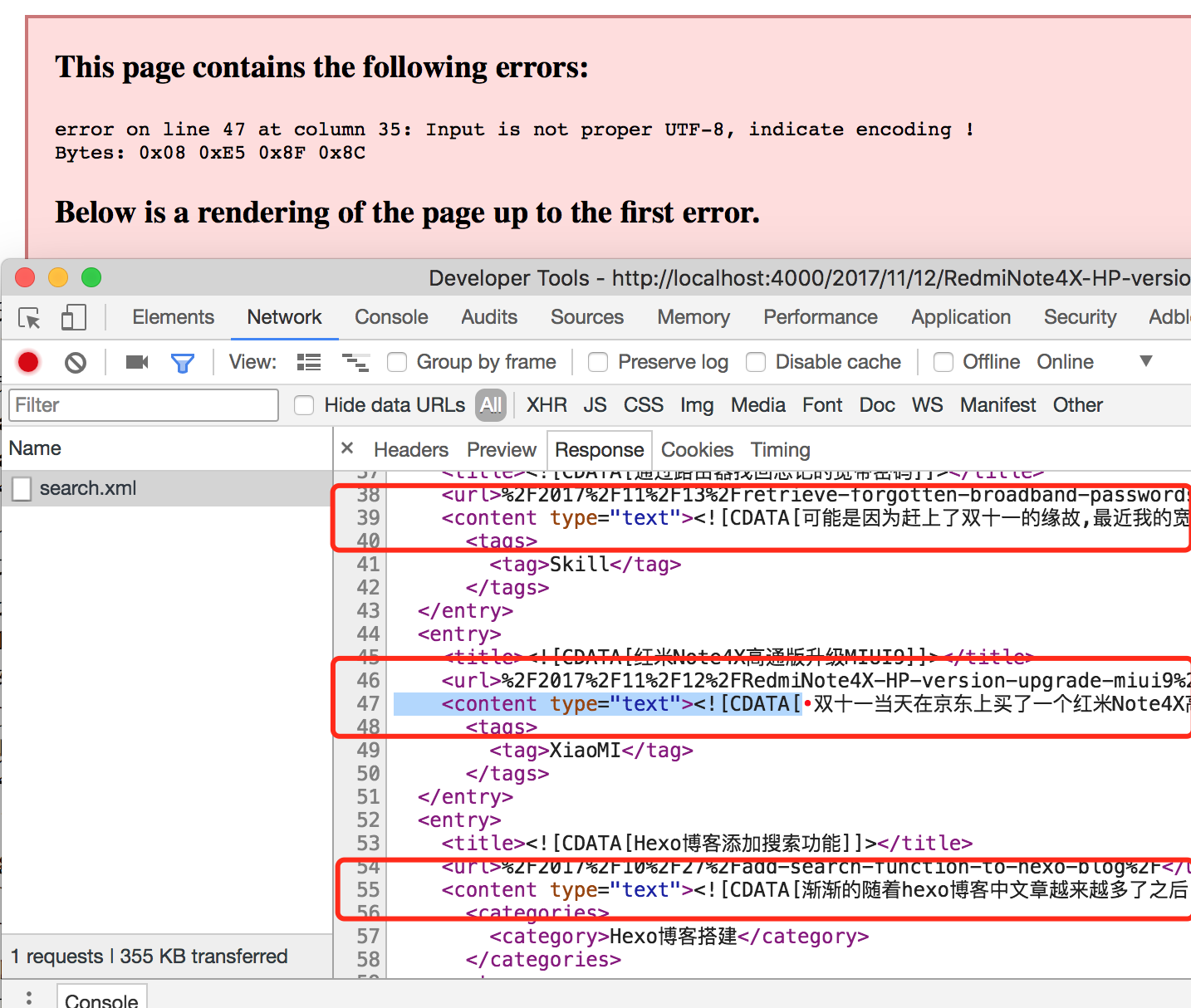Viewport: 1191px width, 1008px height.
Task: Enable Disable cache checkbox
Action: pyautogui.click(x=756, y=362)
